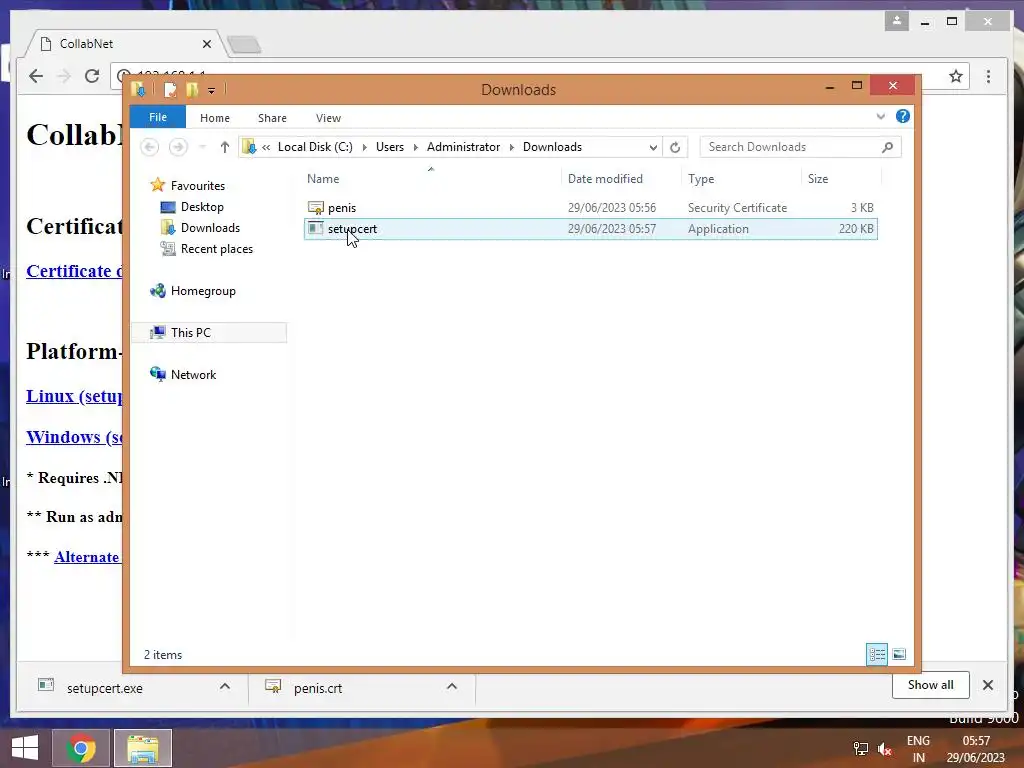Open .crt download options arrow

pos(451,686)
